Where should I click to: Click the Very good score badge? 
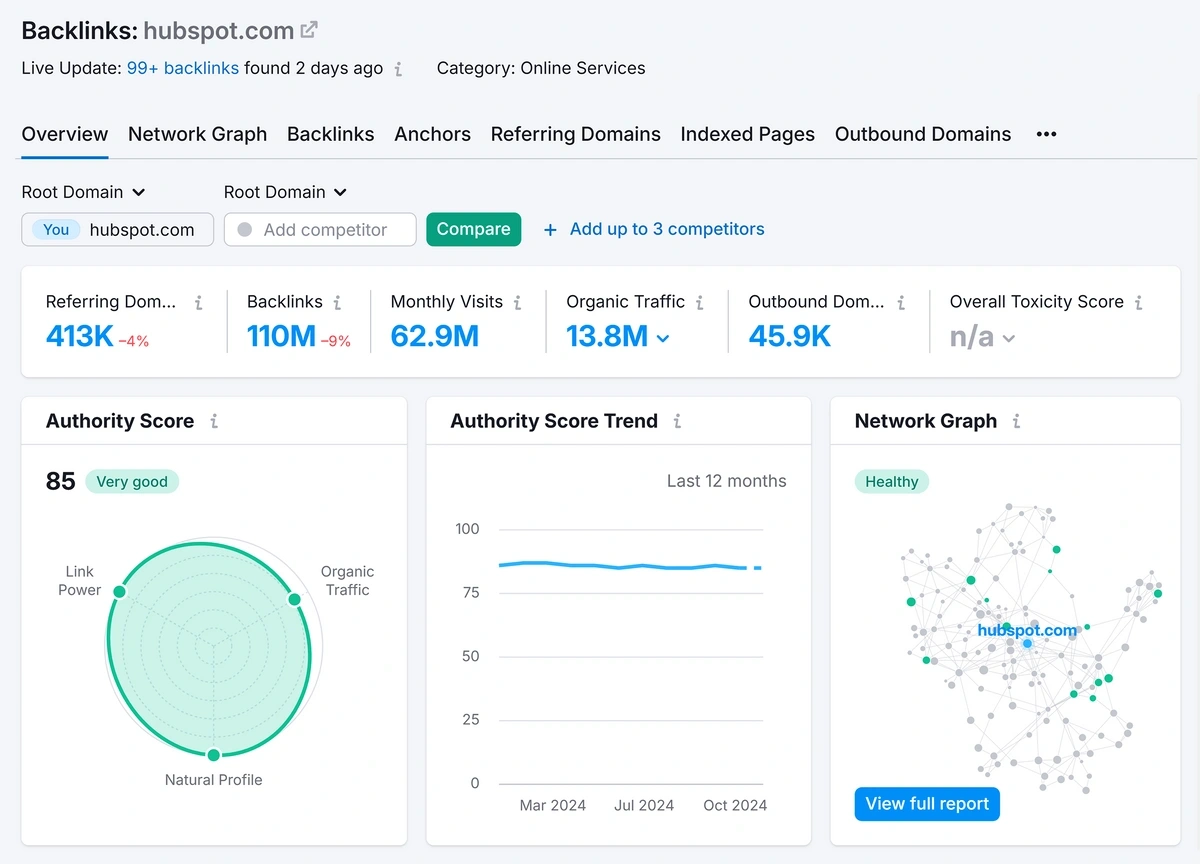click(132, 482)
